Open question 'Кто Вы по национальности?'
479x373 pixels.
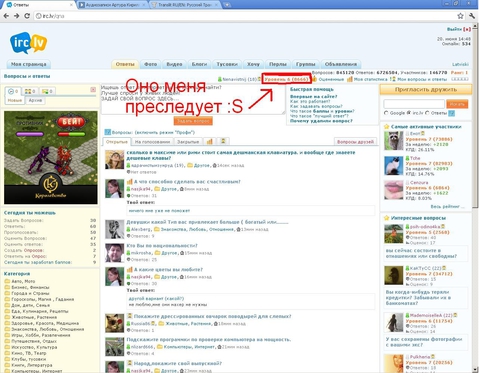coord(162,246)
